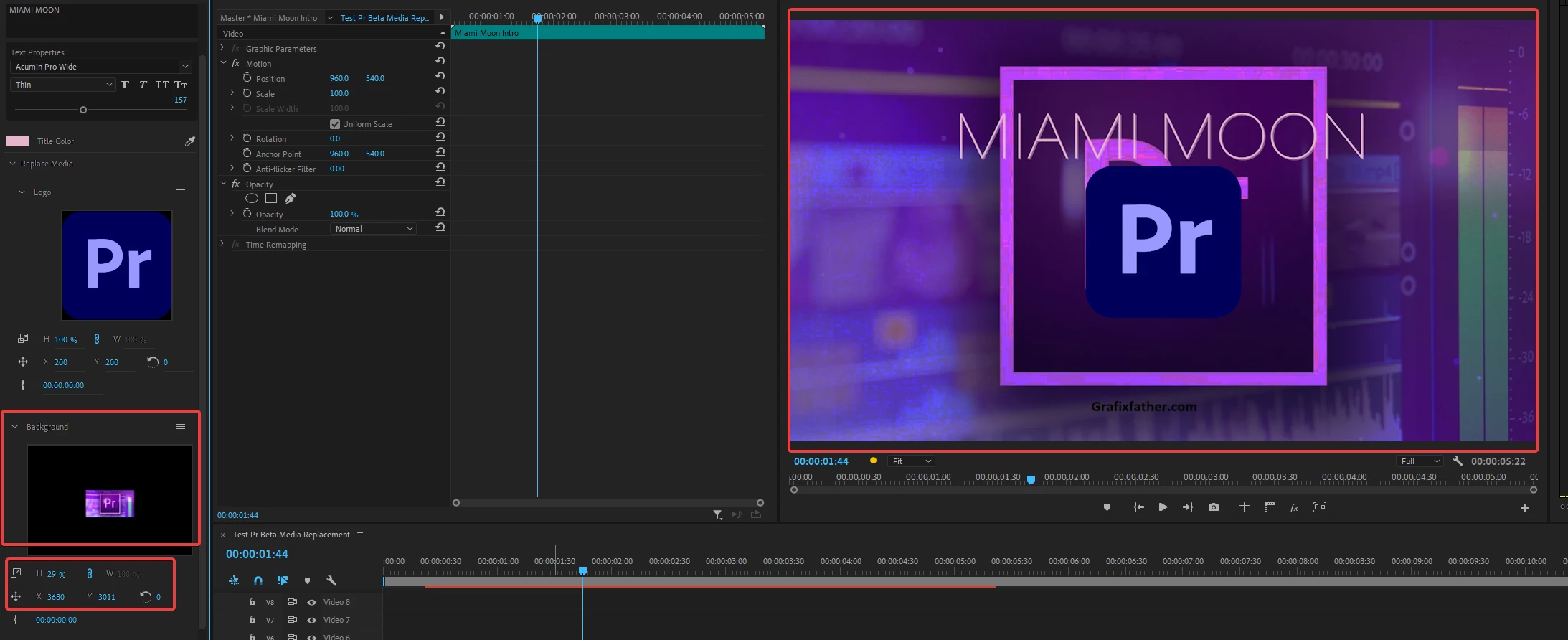
Task: Toggle animation stopwatch for Position
Action: [x=247, y=77]
